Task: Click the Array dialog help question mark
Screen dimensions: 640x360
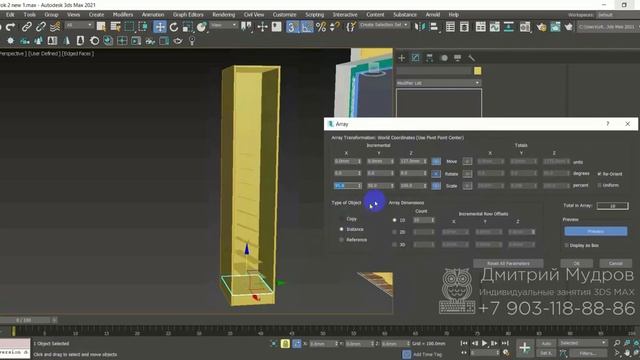Action: click(x=608, y=124)
